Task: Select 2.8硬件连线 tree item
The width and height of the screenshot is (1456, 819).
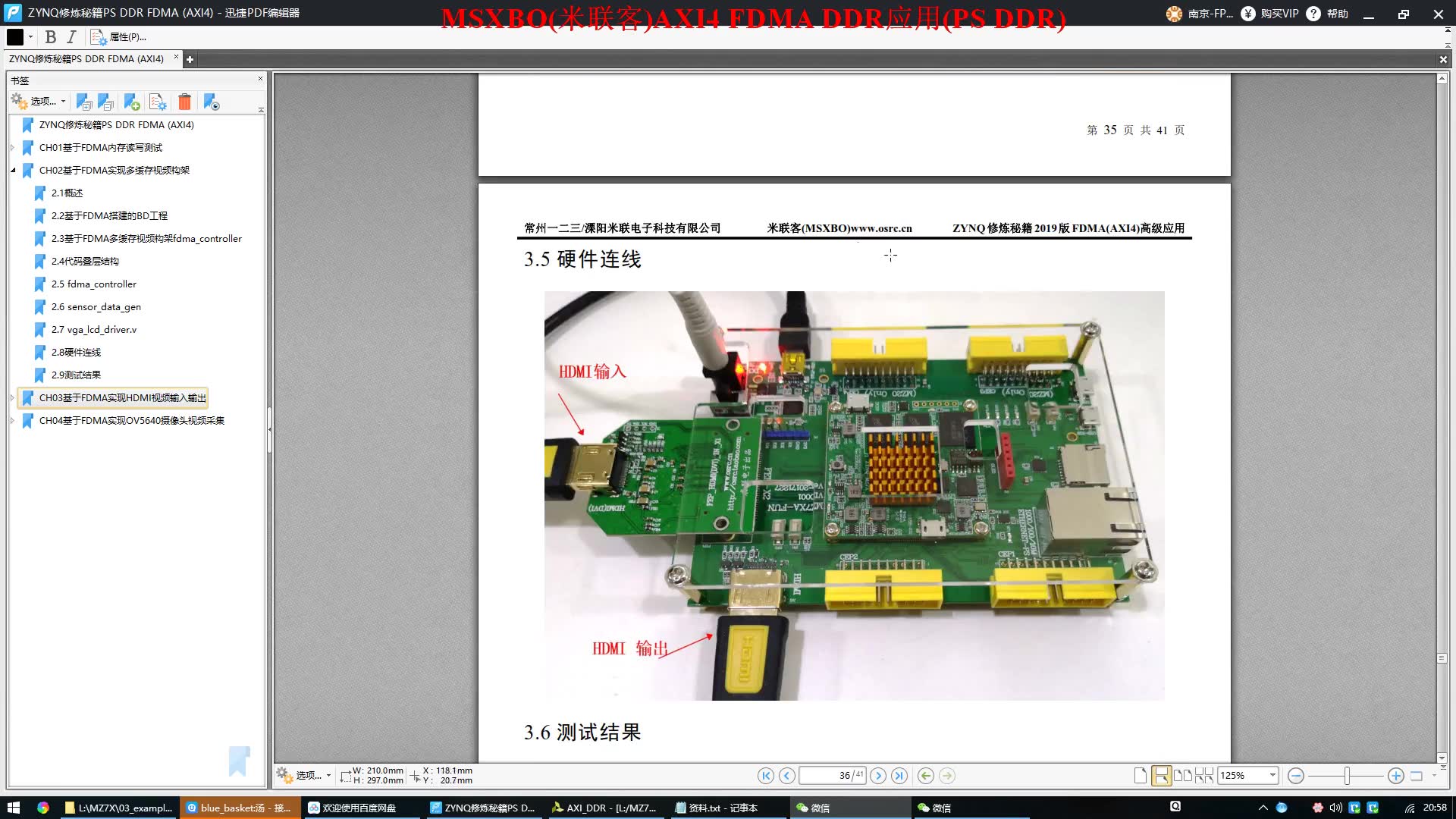Action: 76,352
